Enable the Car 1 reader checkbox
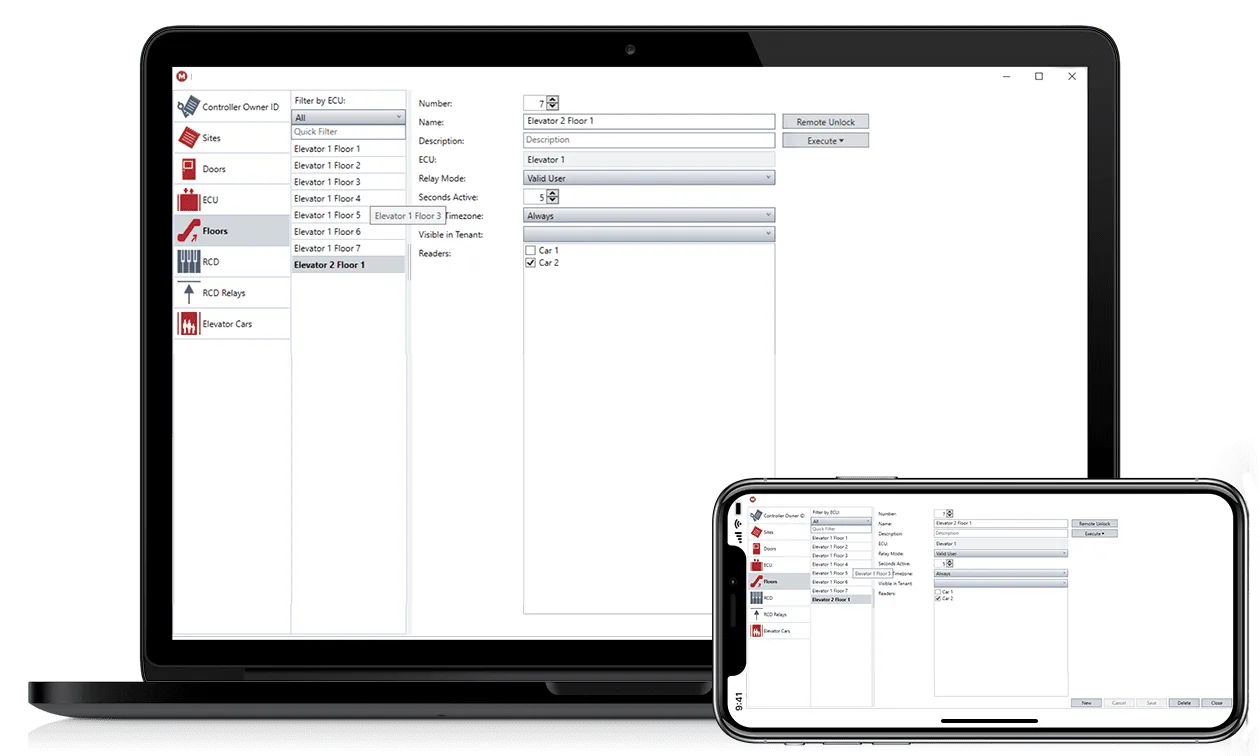The height and width of the screenshot is (756, 1260). pyautogui.click(x=531, y=250)
